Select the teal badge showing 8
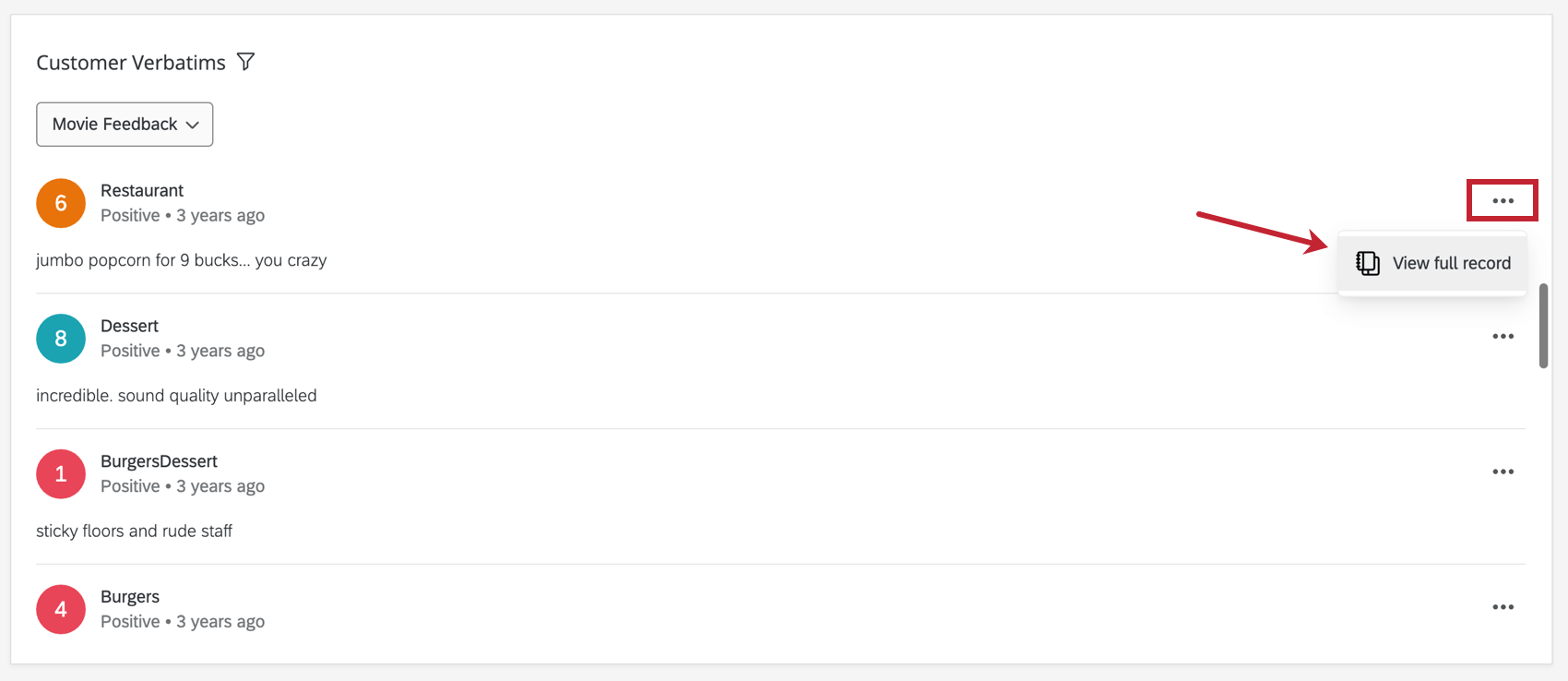 pyautogui.click(x=61, y=339)
